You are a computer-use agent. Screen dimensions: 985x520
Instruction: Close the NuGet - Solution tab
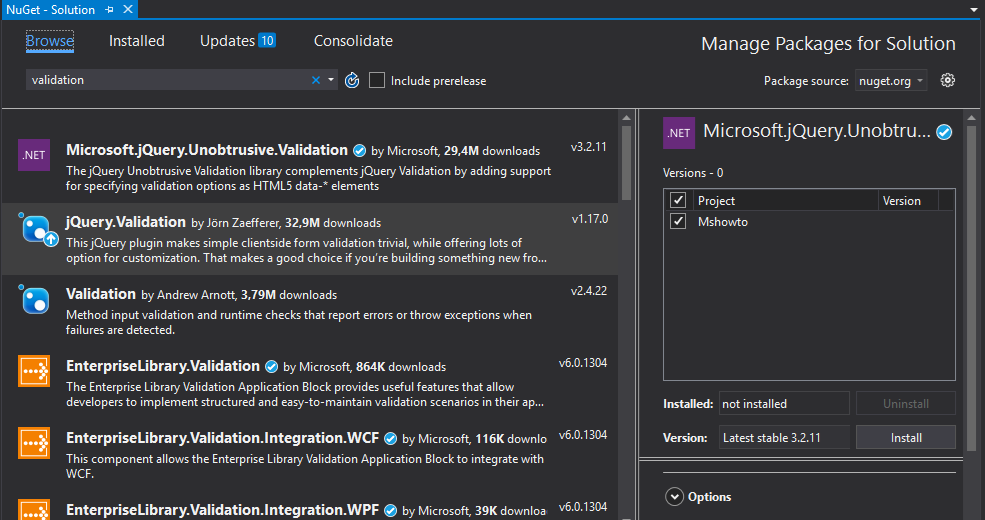pyautogui.click(x=128, y=9)
